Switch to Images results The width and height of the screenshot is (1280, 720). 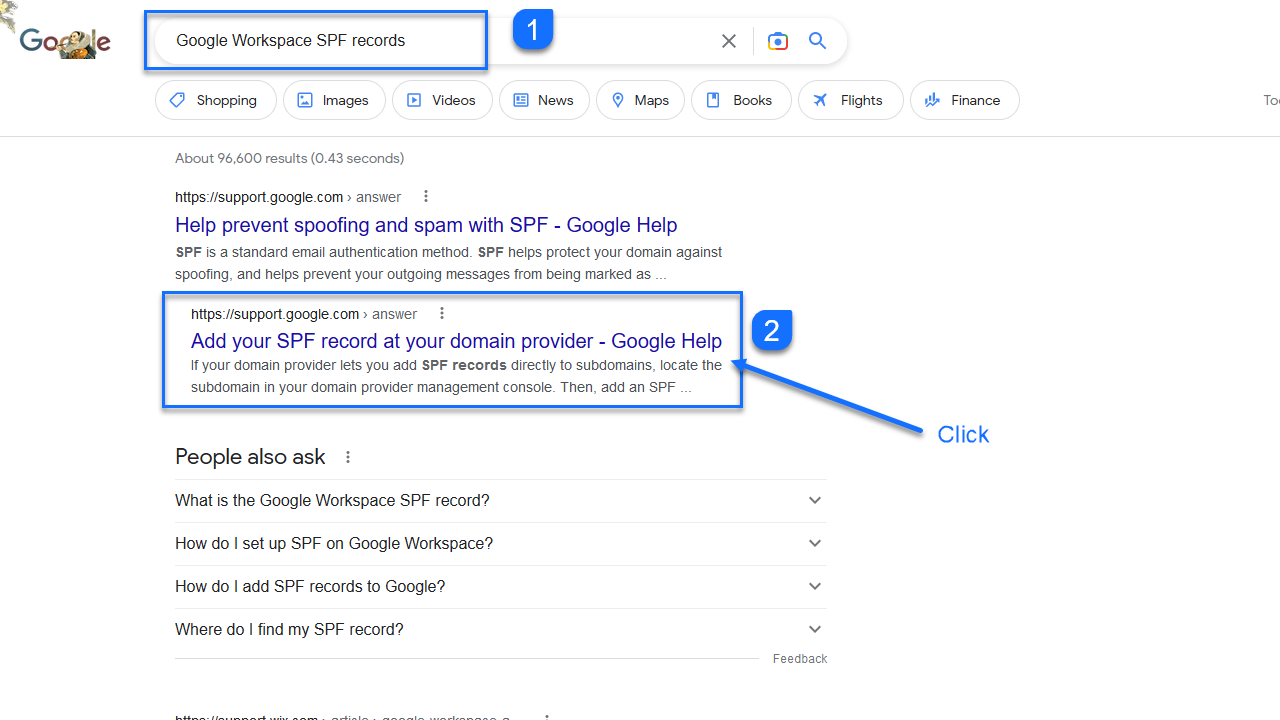[334, 100]
